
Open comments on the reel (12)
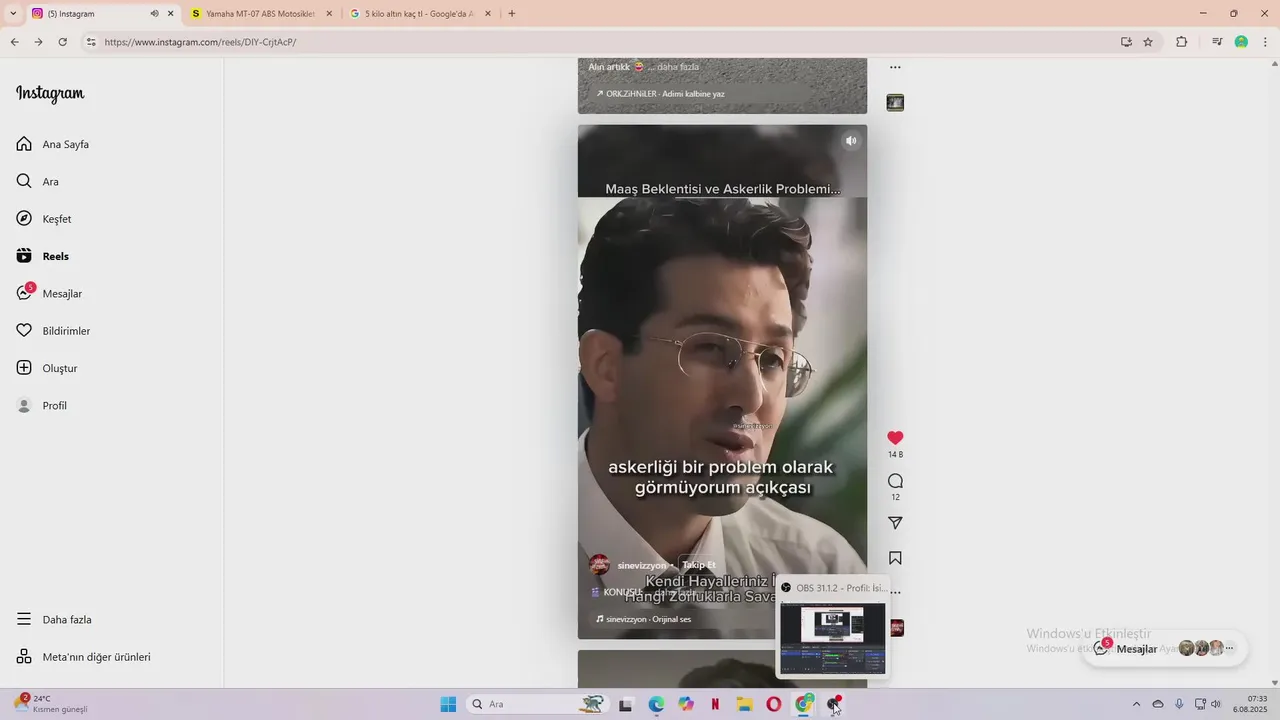895,481
